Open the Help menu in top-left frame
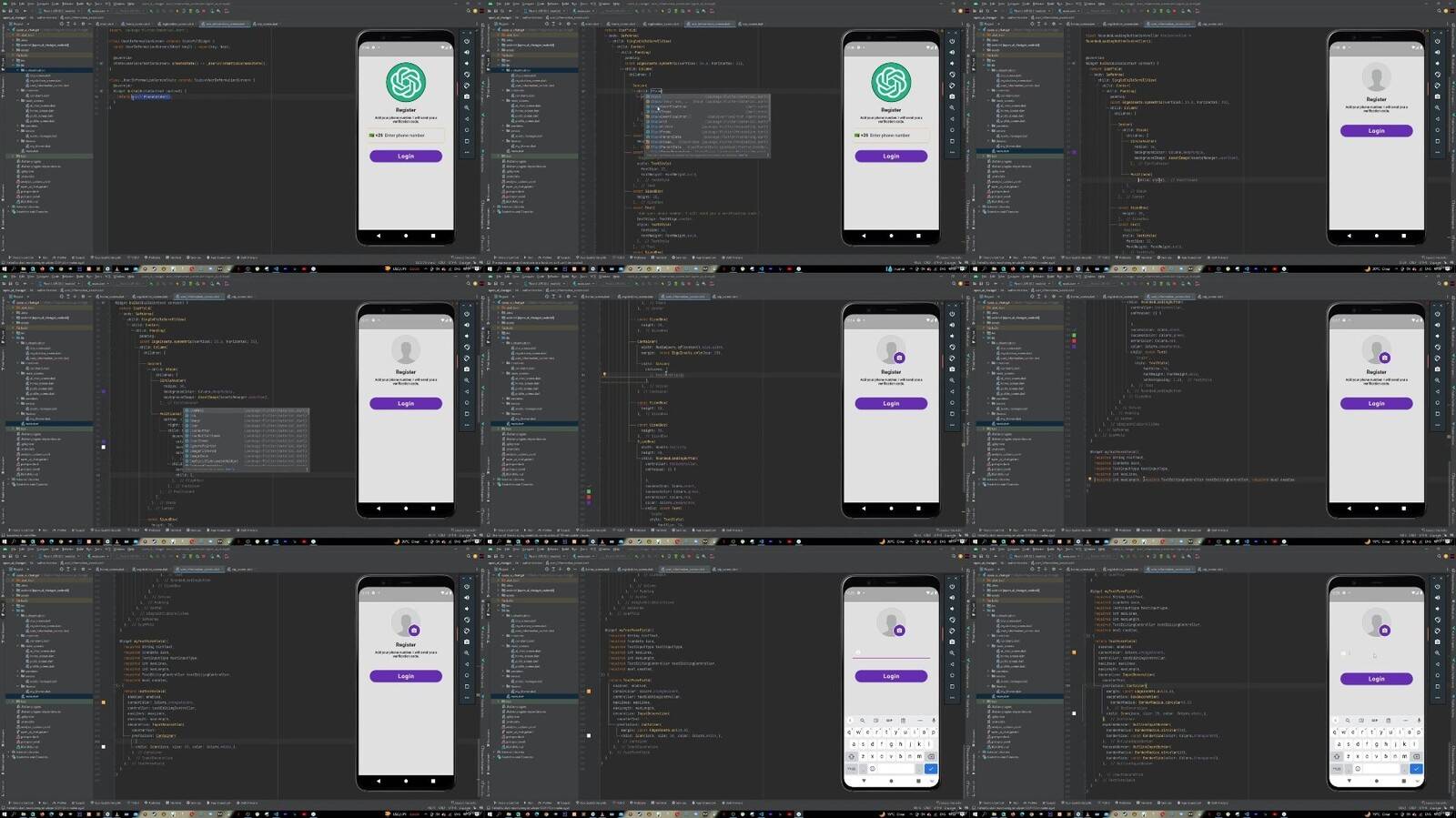 click(129, 4)
